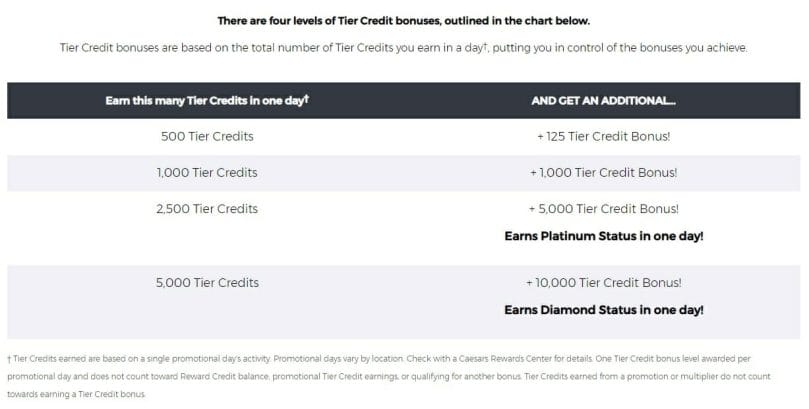
Task: Select the "+ 125 Tier Credit Bonus!" cell
Action: click(603, 136)
